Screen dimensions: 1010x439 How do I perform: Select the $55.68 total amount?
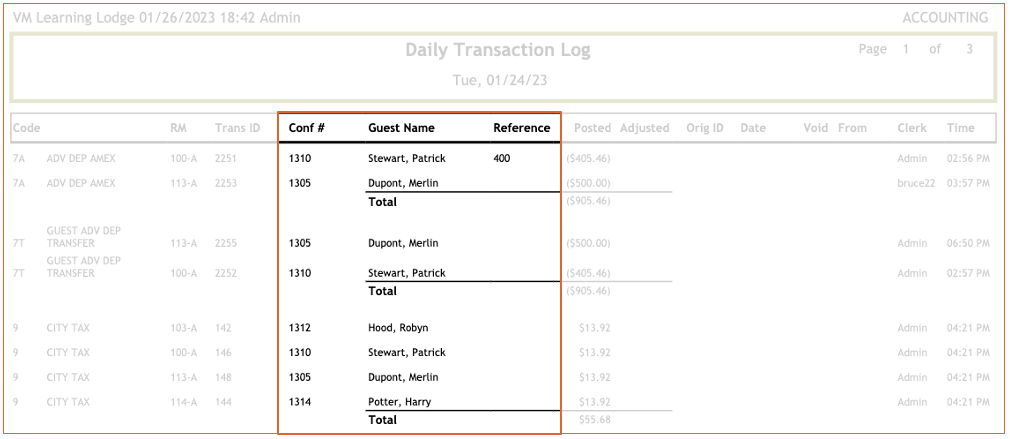[595, 420]
